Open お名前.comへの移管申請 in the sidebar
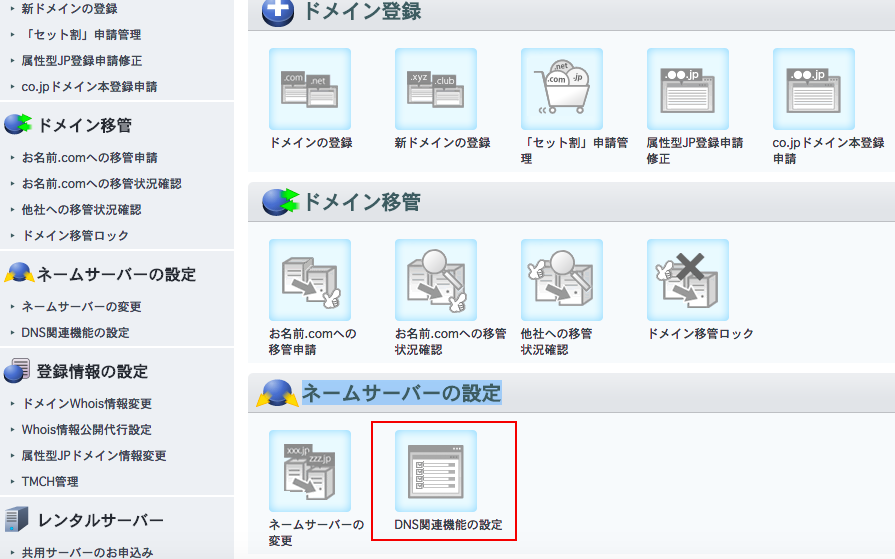This screenshot has width=895, height=559. (x=89, y=158)
